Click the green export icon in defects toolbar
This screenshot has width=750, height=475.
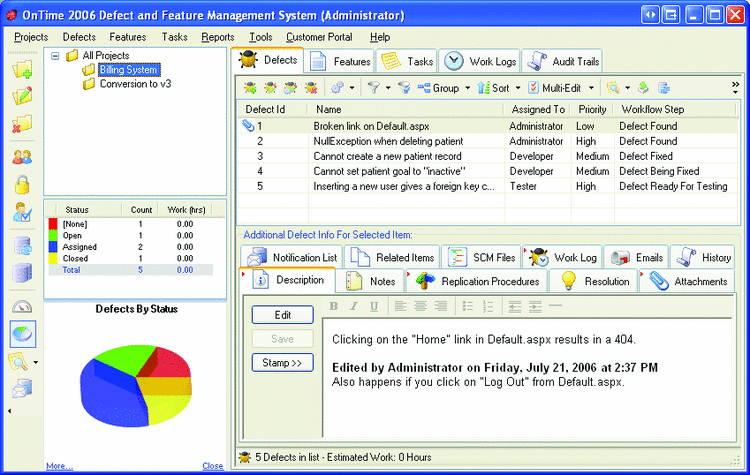tap(643, 88)
